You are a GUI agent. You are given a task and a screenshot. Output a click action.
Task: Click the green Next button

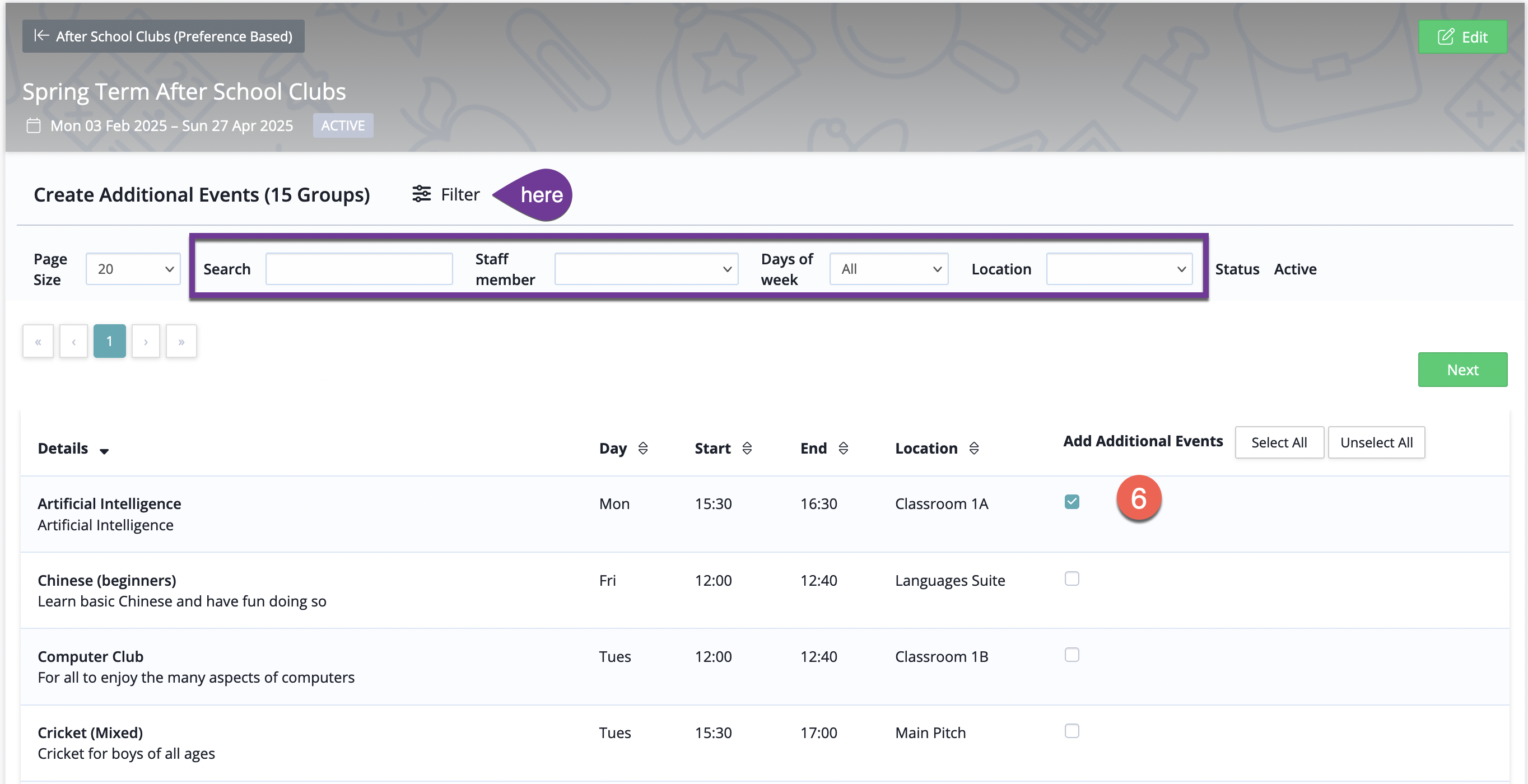(1462, 370)
